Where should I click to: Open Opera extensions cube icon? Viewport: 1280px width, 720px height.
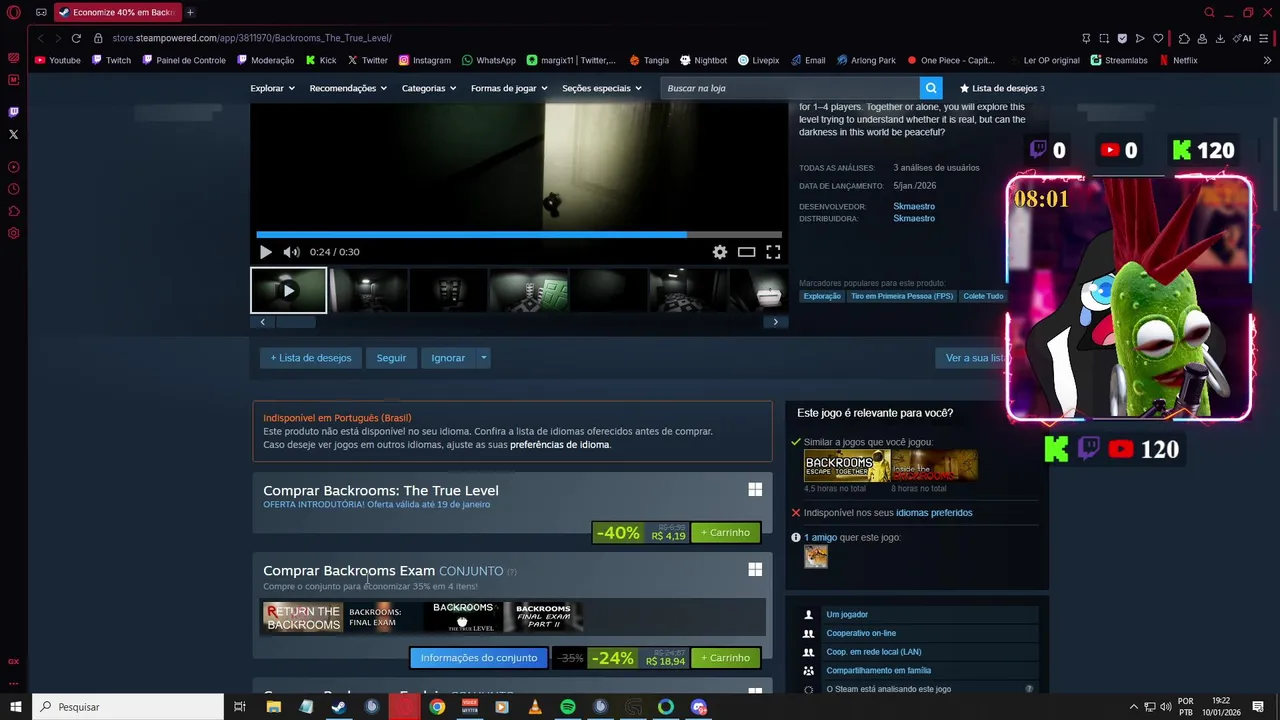1184,38
